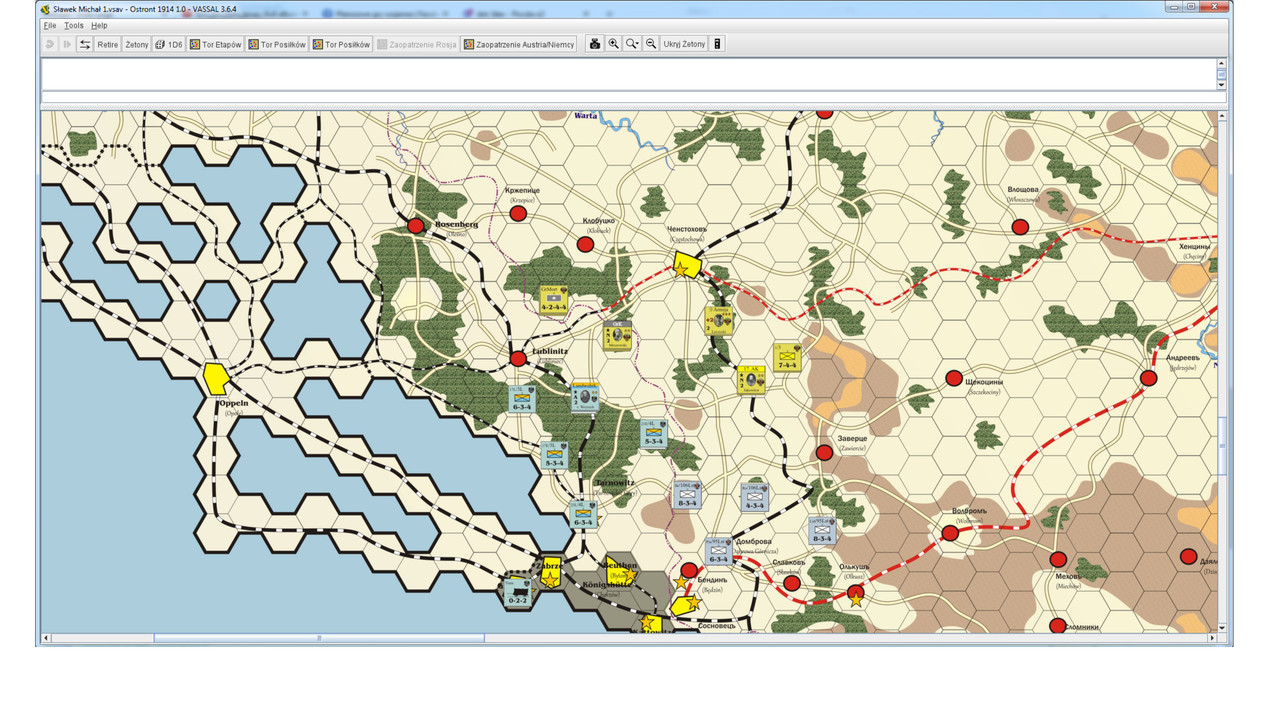
Task: Click the chat log scroll up arrow
Action: coord(1221,63)
